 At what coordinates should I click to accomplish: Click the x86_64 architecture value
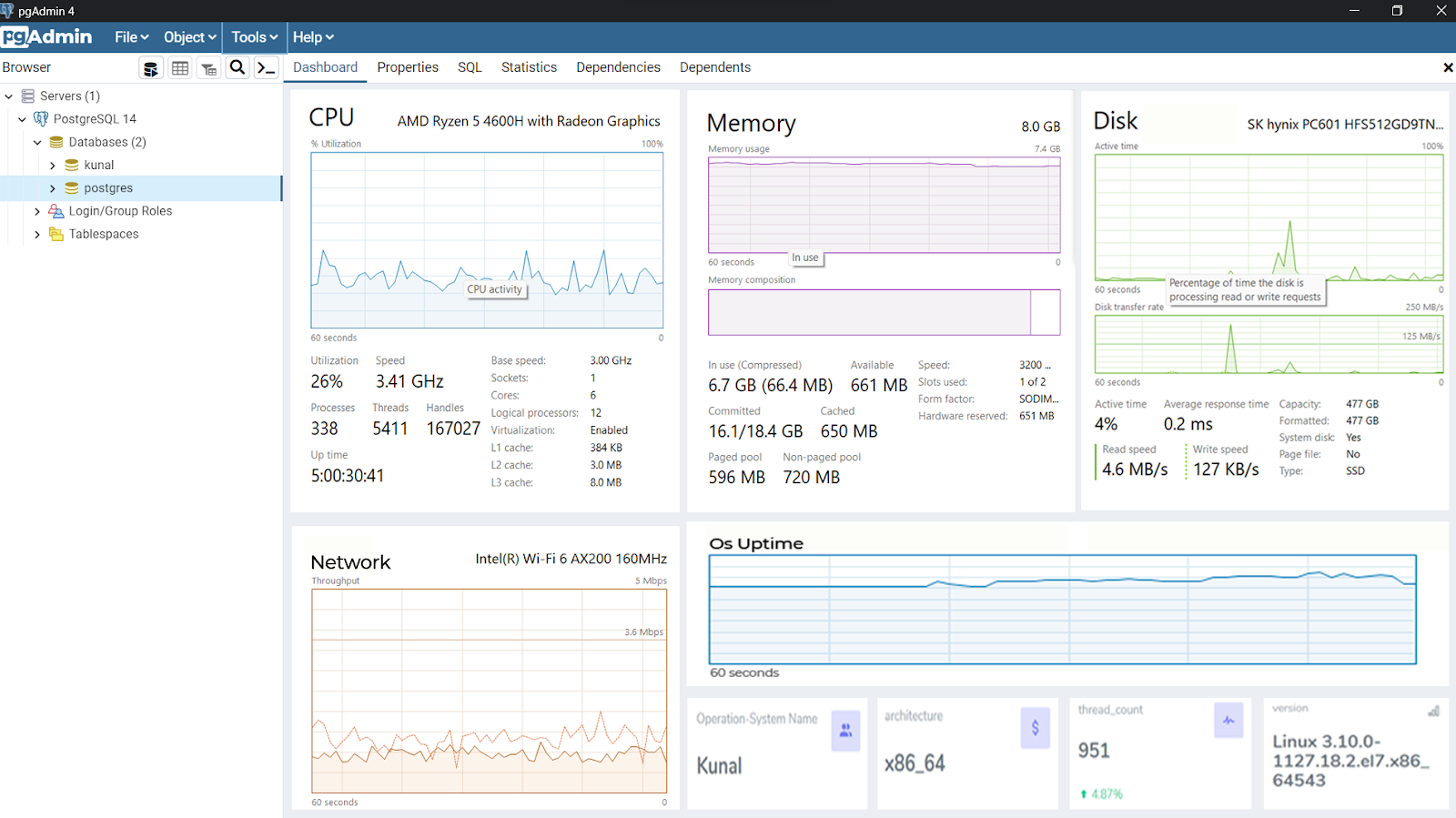[x=915, y=763]
